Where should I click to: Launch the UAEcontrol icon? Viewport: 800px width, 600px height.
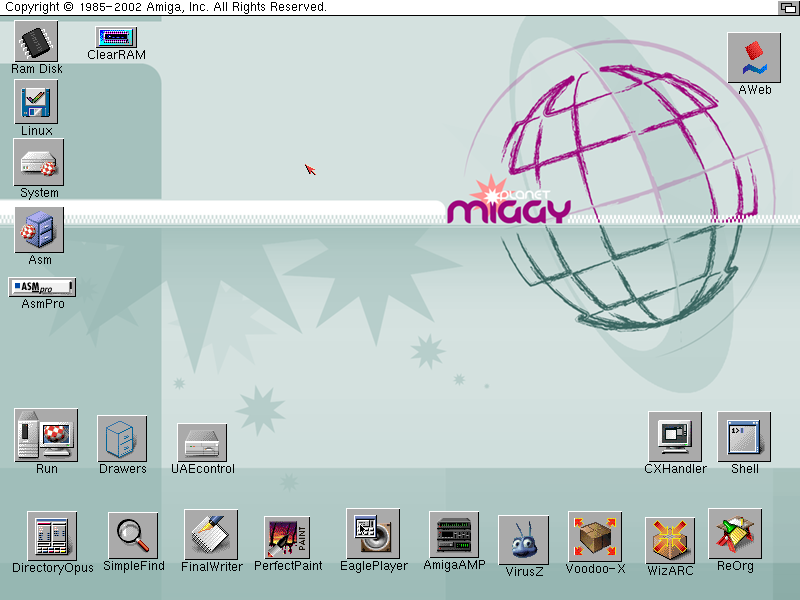click(202, 442)
